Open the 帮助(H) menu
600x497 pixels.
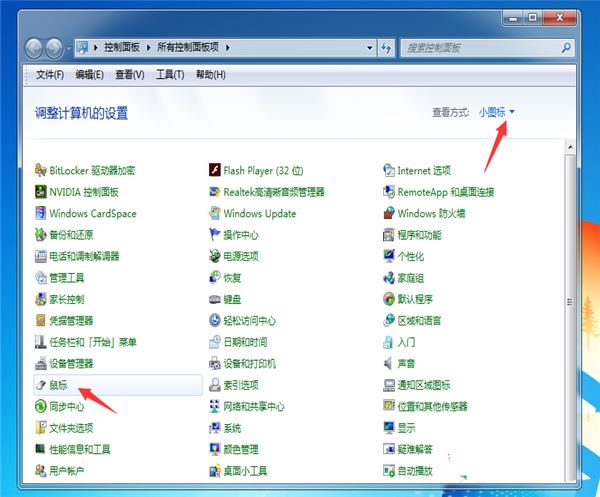point(210,75)
